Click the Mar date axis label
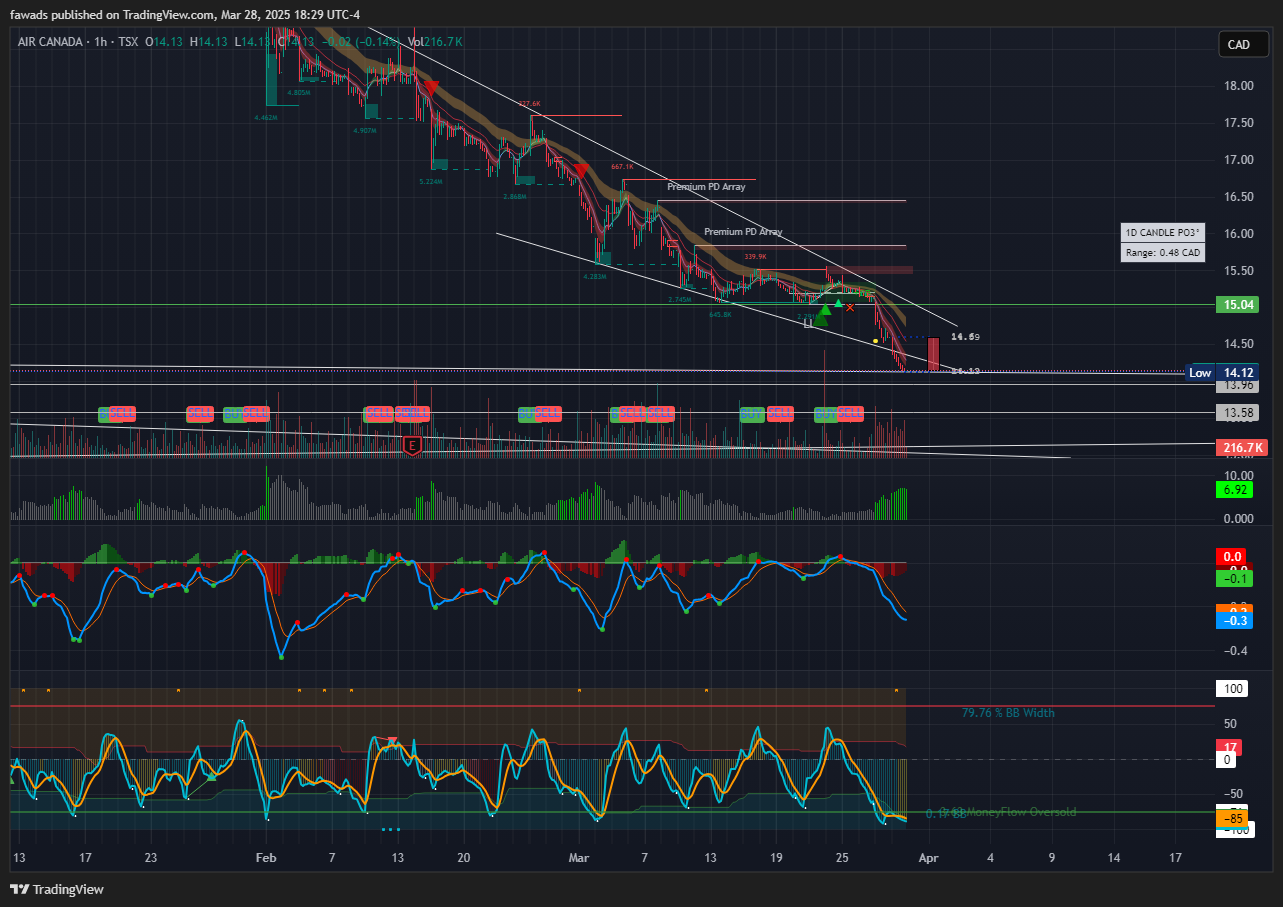This screenshot has width=1283, height=907. click(580, 858)
